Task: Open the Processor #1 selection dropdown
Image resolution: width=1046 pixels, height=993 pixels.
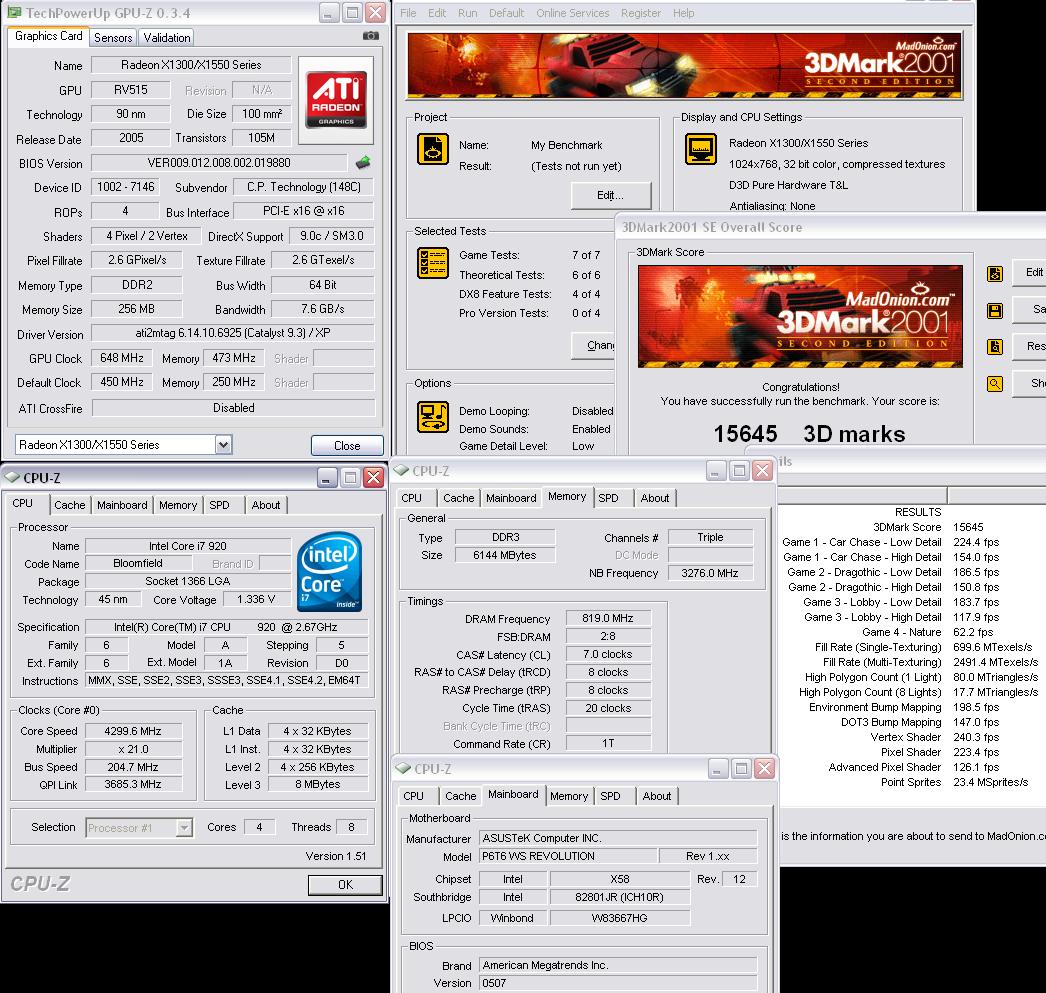Action: pos(184,828)
